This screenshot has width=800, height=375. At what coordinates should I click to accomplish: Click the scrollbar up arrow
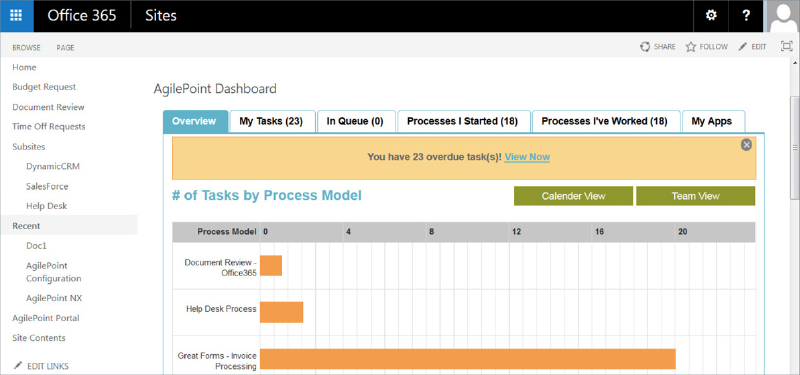[794, 63]
